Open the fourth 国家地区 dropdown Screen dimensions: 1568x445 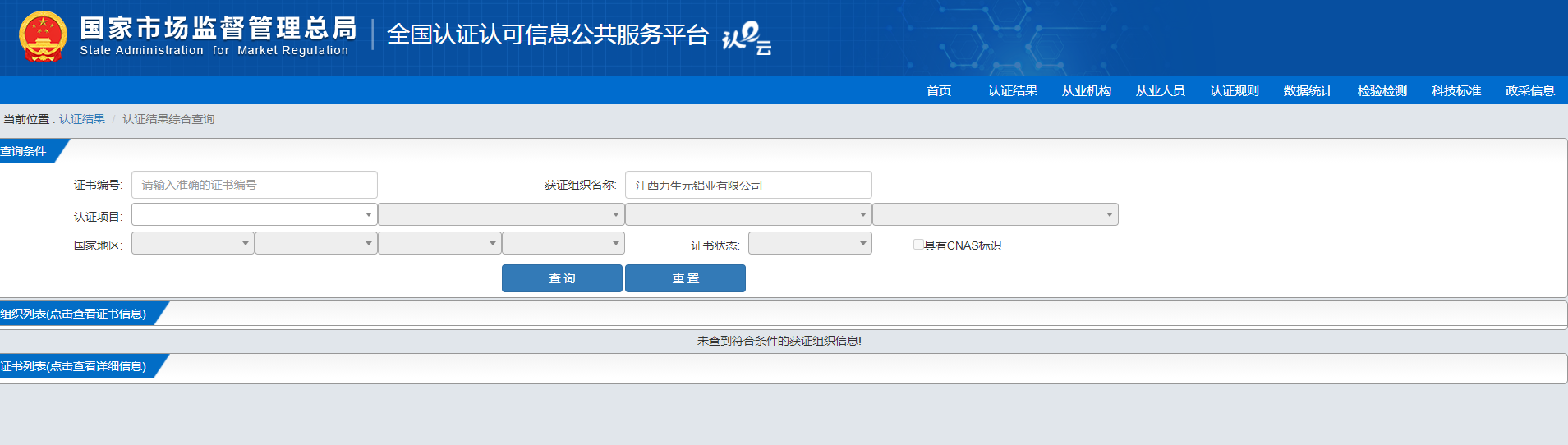(563, 243)
